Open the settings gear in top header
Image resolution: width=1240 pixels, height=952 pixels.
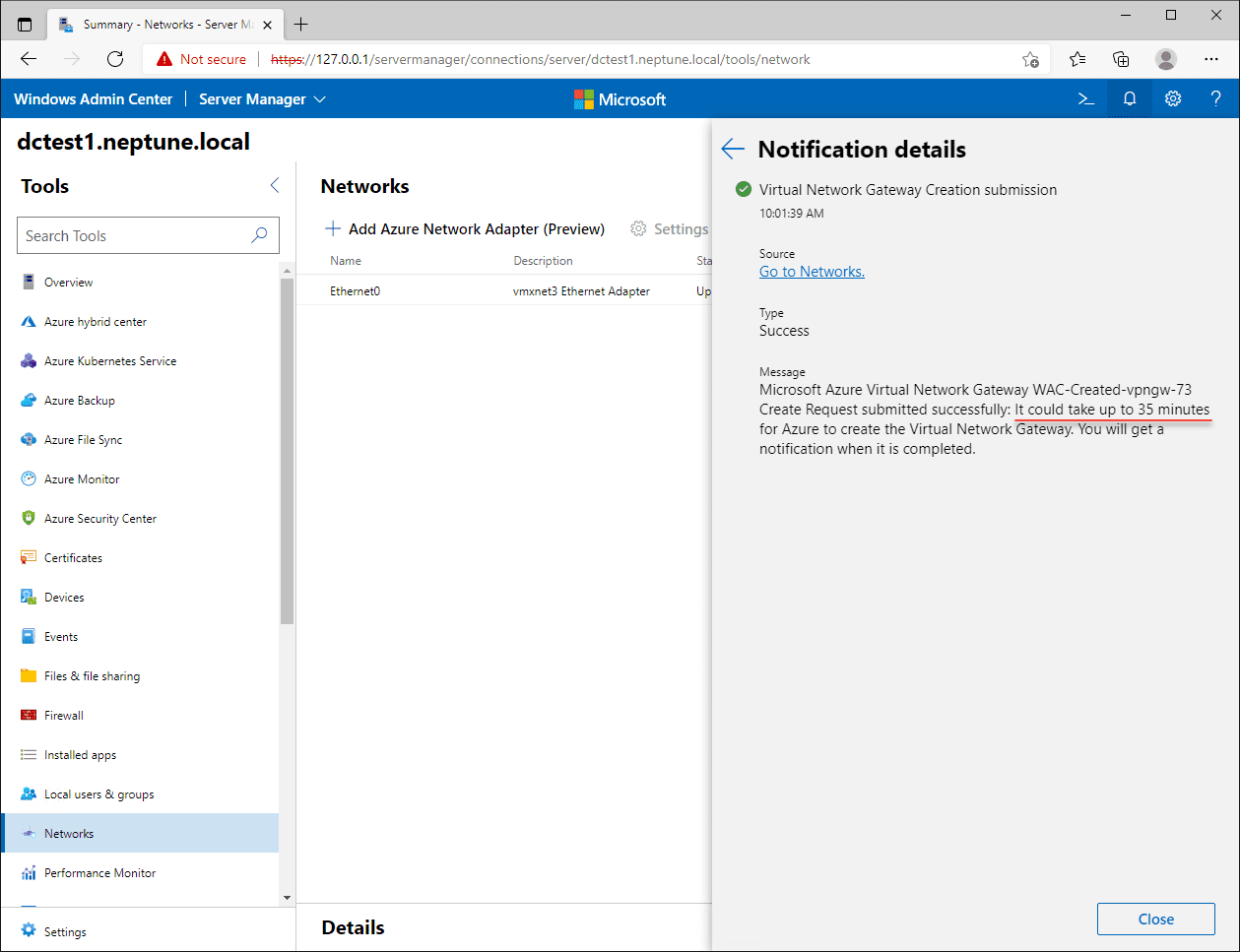1173,99
